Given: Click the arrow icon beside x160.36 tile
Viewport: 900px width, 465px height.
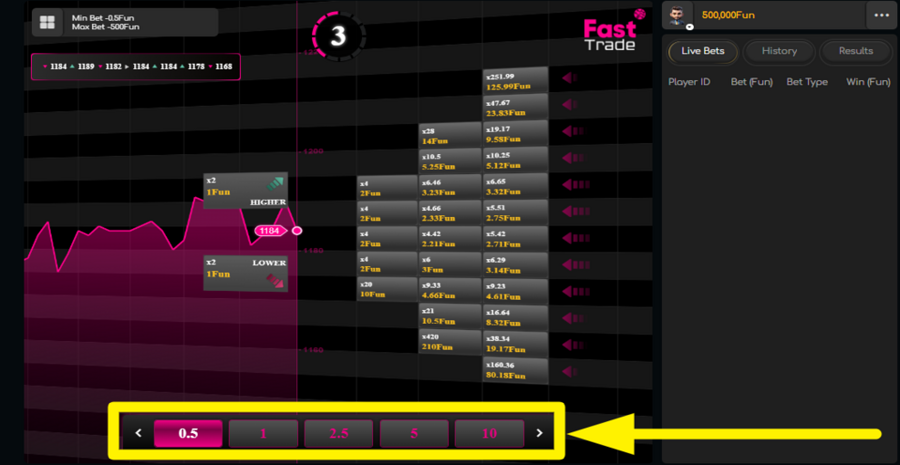Looking at the screenshot, I should pos(569,371).
